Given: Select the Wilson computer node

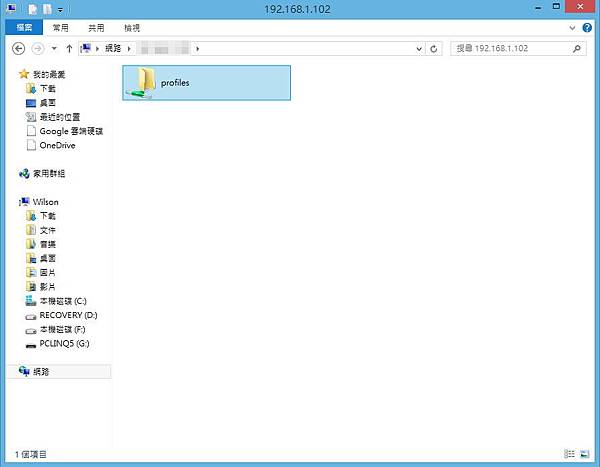Looking at the screenshot, I should (46, 202).
